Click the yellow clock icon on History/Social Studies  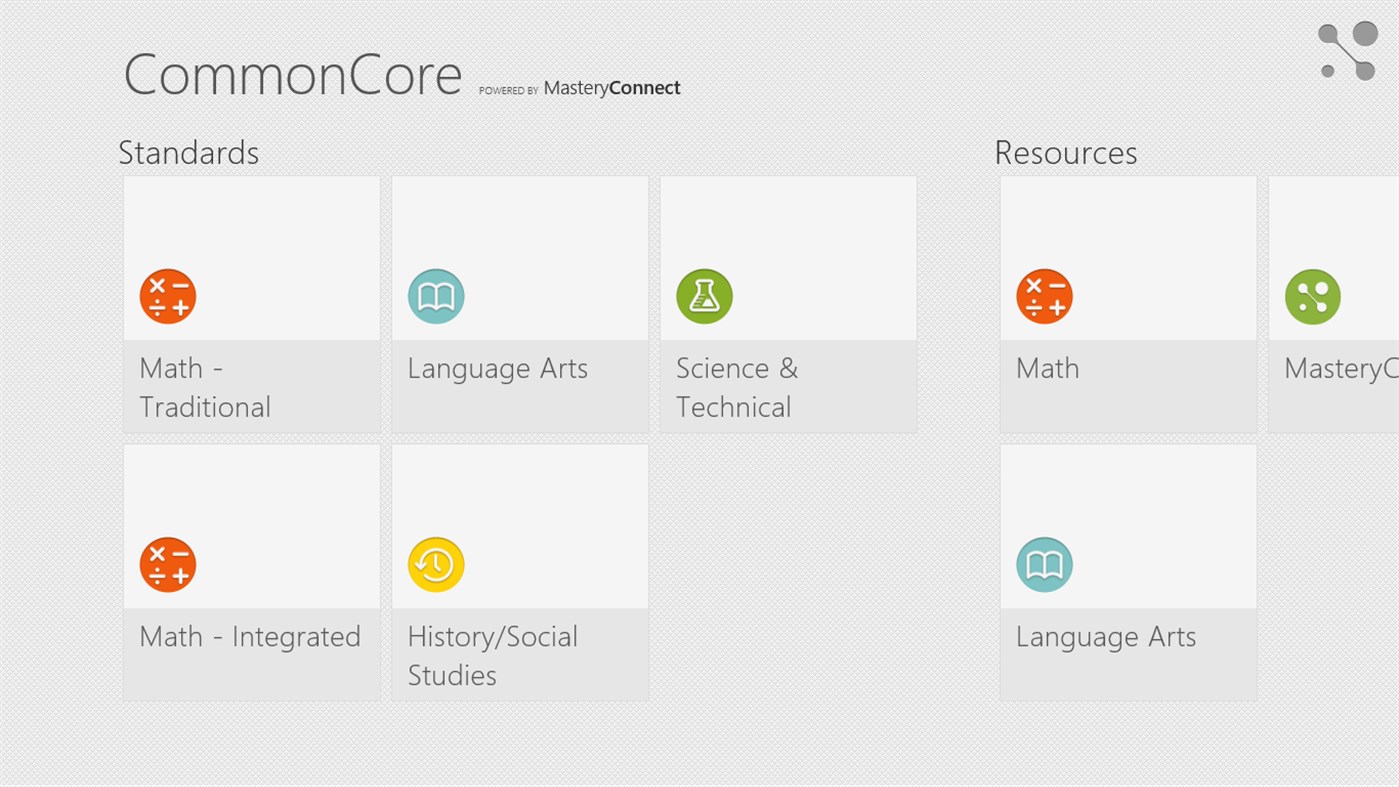pos(436,563)
